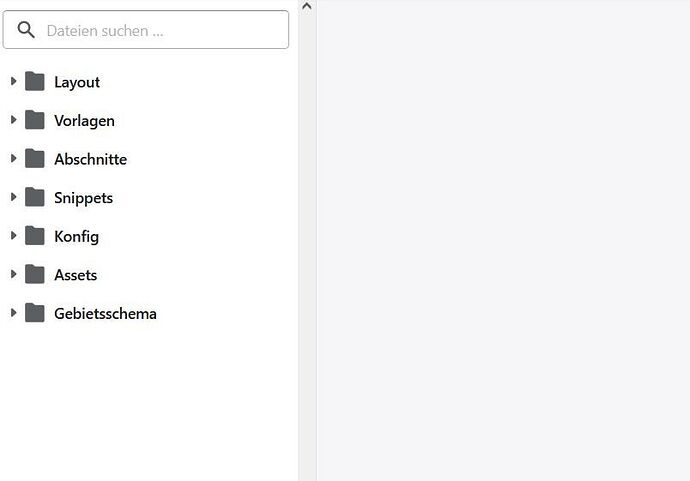
Task: Click the Assets folder icon
Action: (x=35, y=274)
